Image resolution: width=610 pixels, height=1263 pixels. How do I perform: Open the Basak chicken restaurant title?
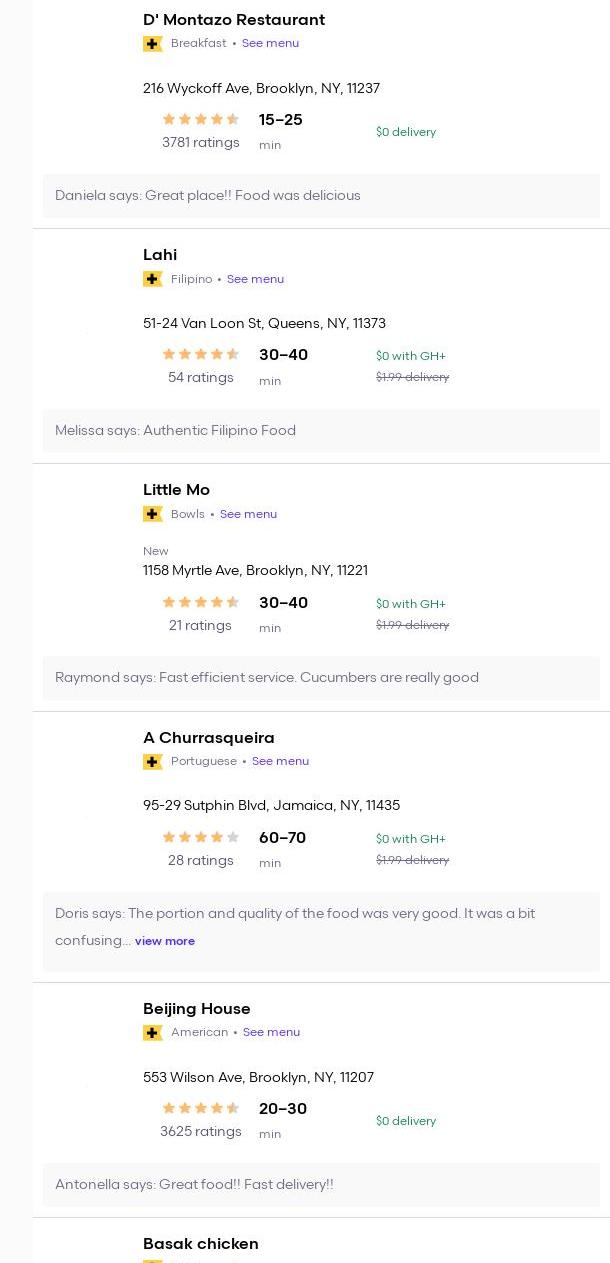(x=201, y=1244)
